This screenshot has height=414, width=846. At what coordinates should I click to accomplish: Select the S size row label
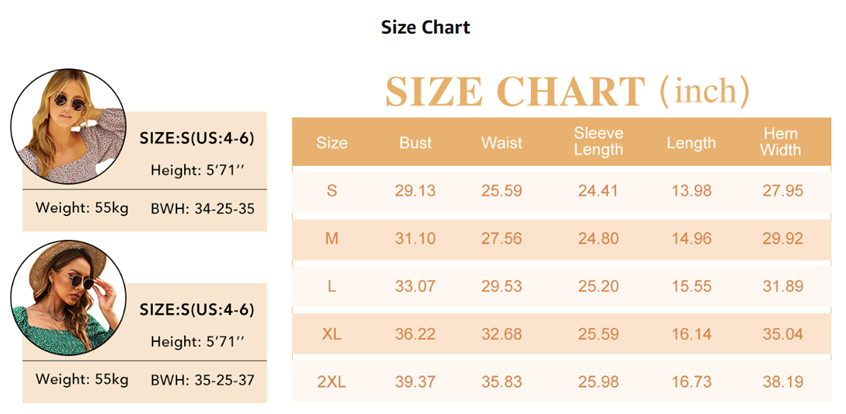coord(332,191)
